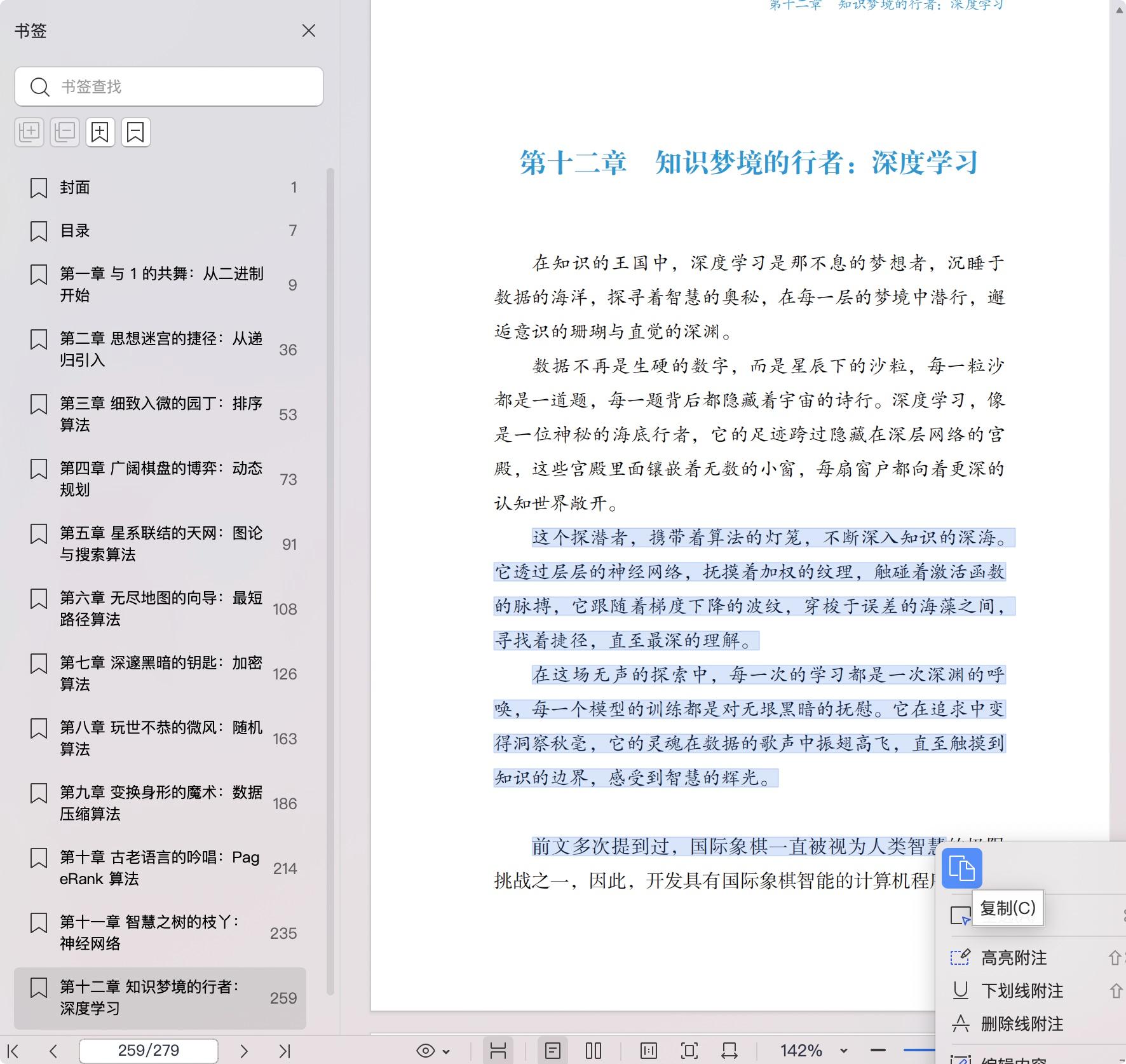Select 高亮附注 in the context menu
Screen dimensions: 1126x1064
click(1015, 958)
